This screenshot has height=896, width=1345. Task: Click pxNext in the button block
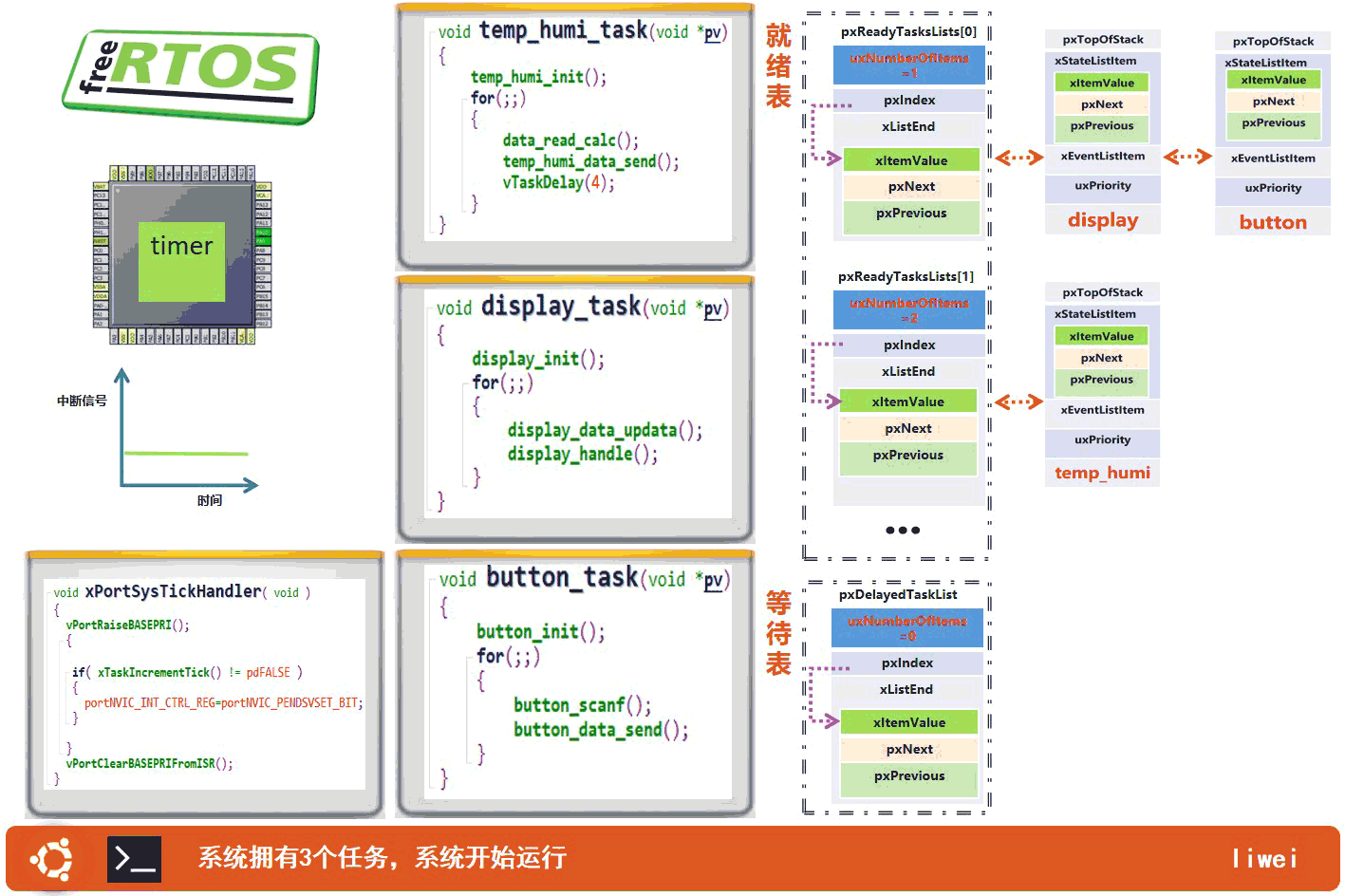pyautogui.click(x=1273, y=102)
